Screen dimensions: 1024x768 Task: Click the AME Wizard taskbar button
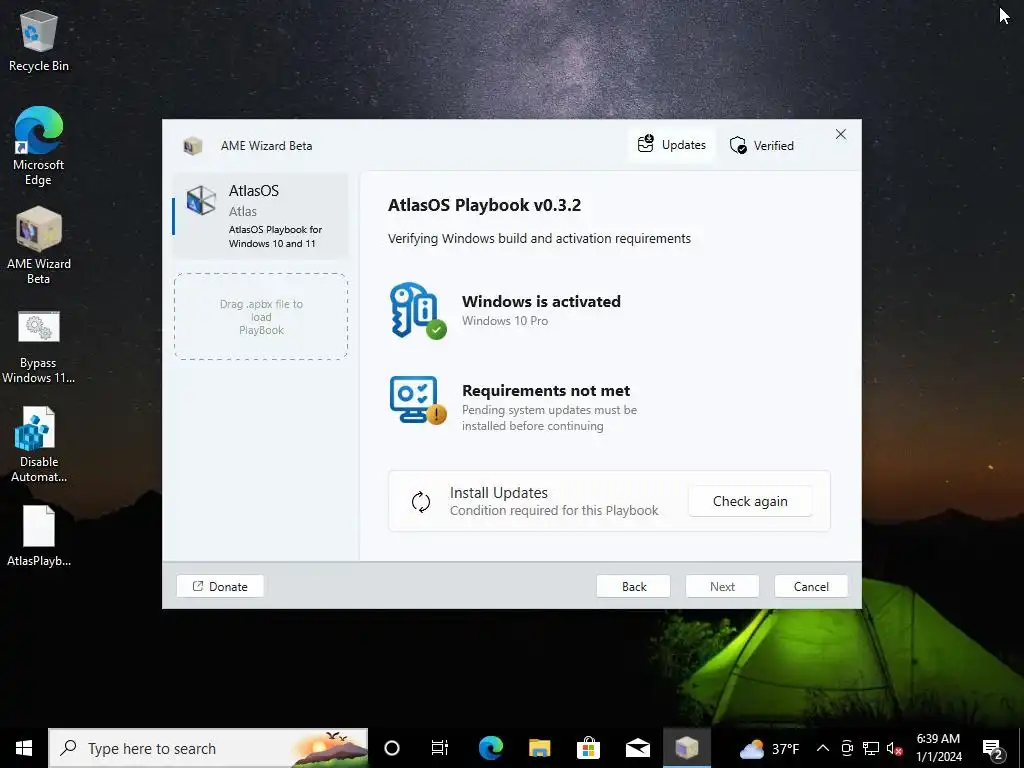[686, 748]
